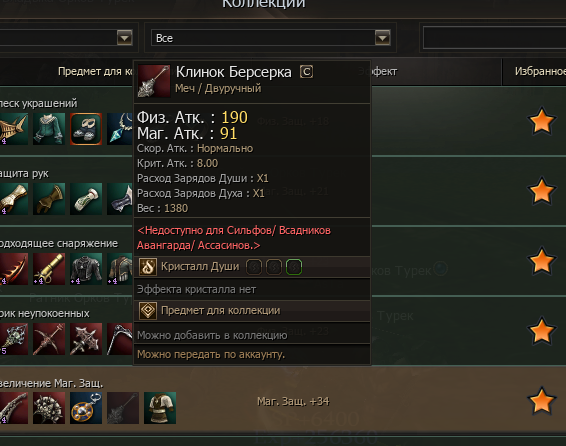This screenshot has height=446, width=566.
Task: Toggle favorite star for Защита рук collection
Action: pos(541,191)
